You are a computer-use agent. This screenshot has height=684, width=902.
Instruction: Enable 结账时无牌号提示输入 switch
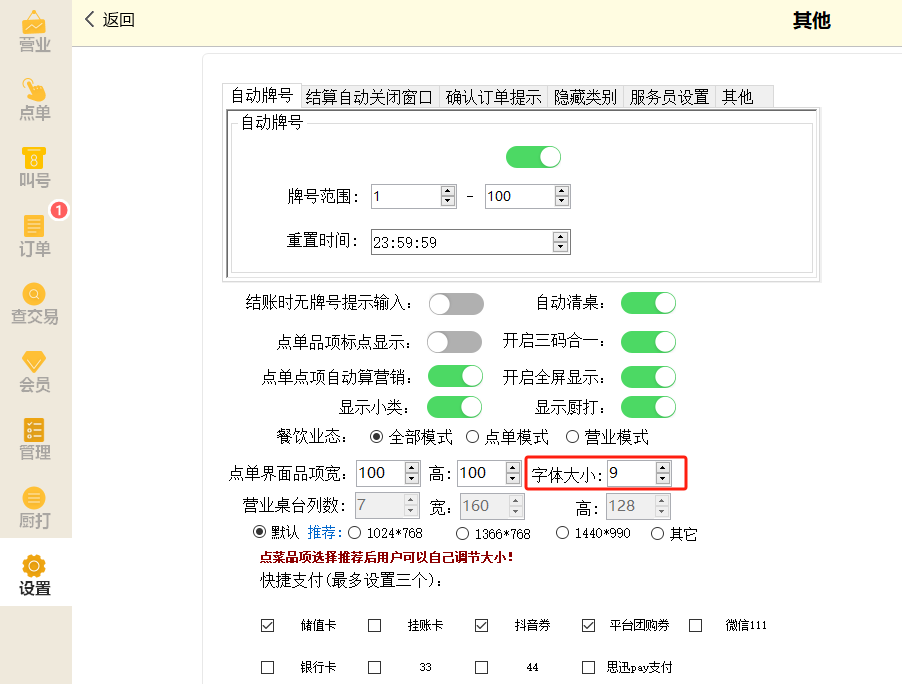[455, 304]
